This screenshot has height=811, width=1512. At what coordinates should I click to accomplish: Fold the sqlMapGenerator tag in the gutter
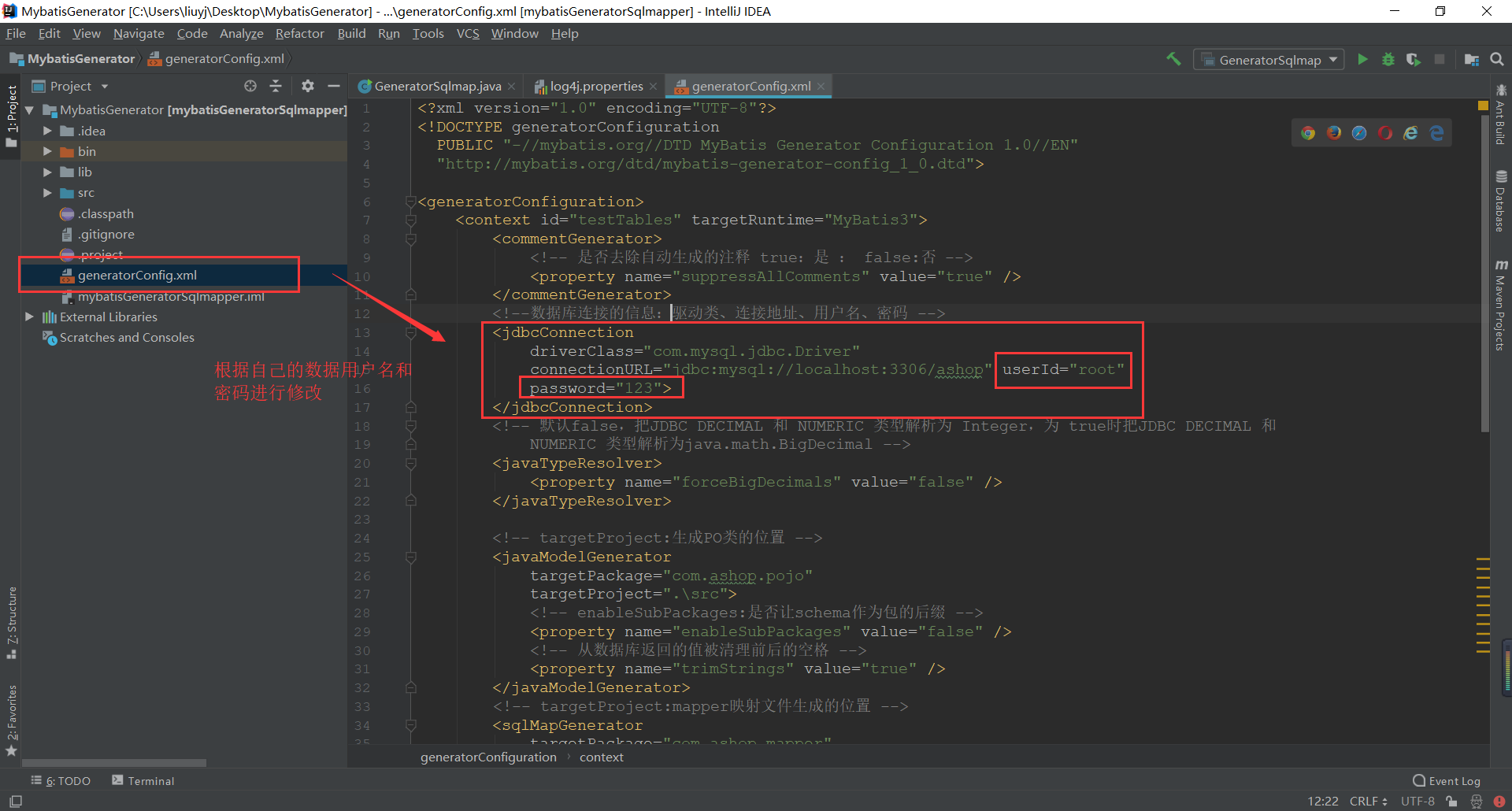pyautogui.click(x=410, y=725)
